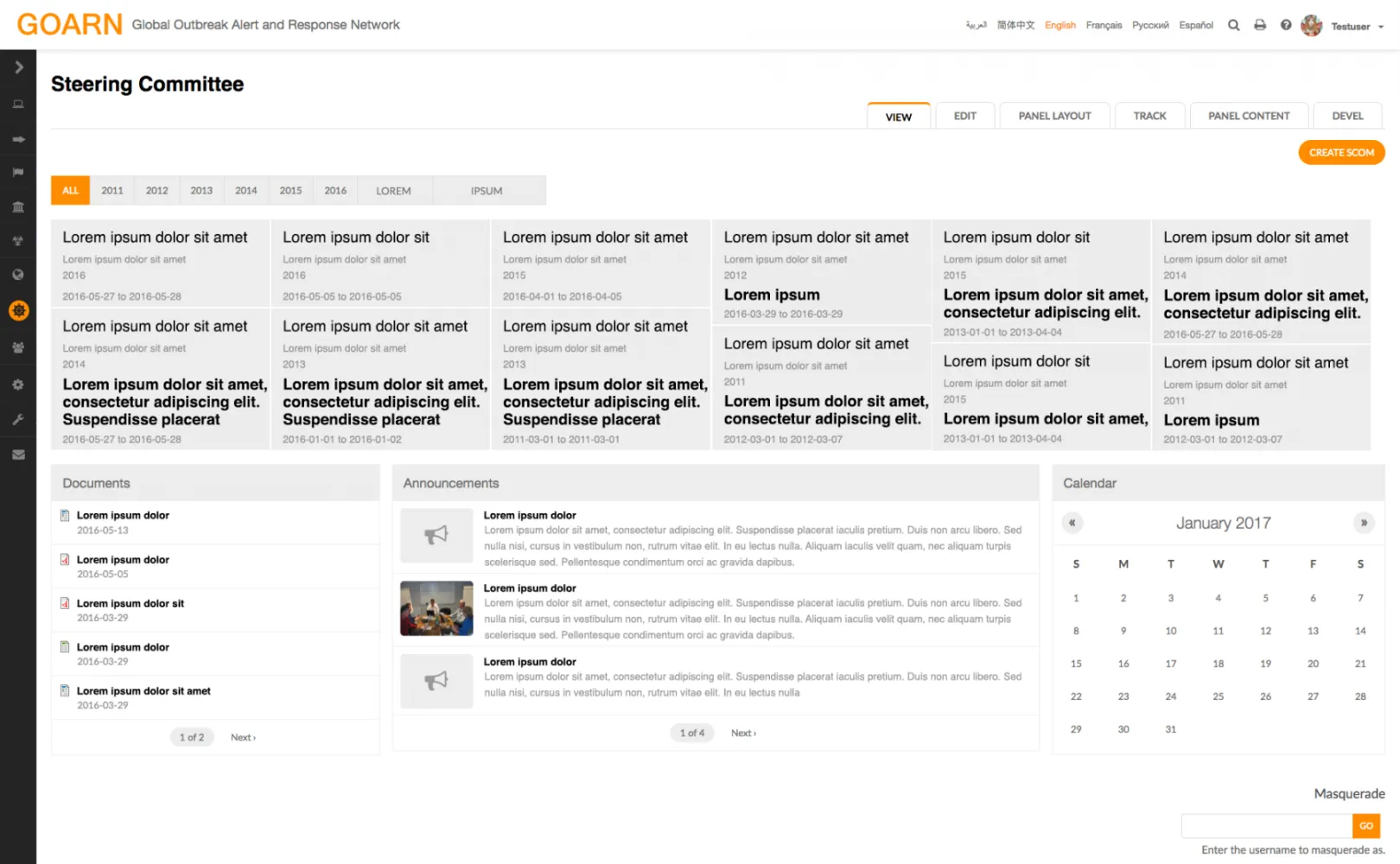Viewport: 1400px width, 864px height.
Task: Select the LOREM filter tab
Action: coord(393,190)
